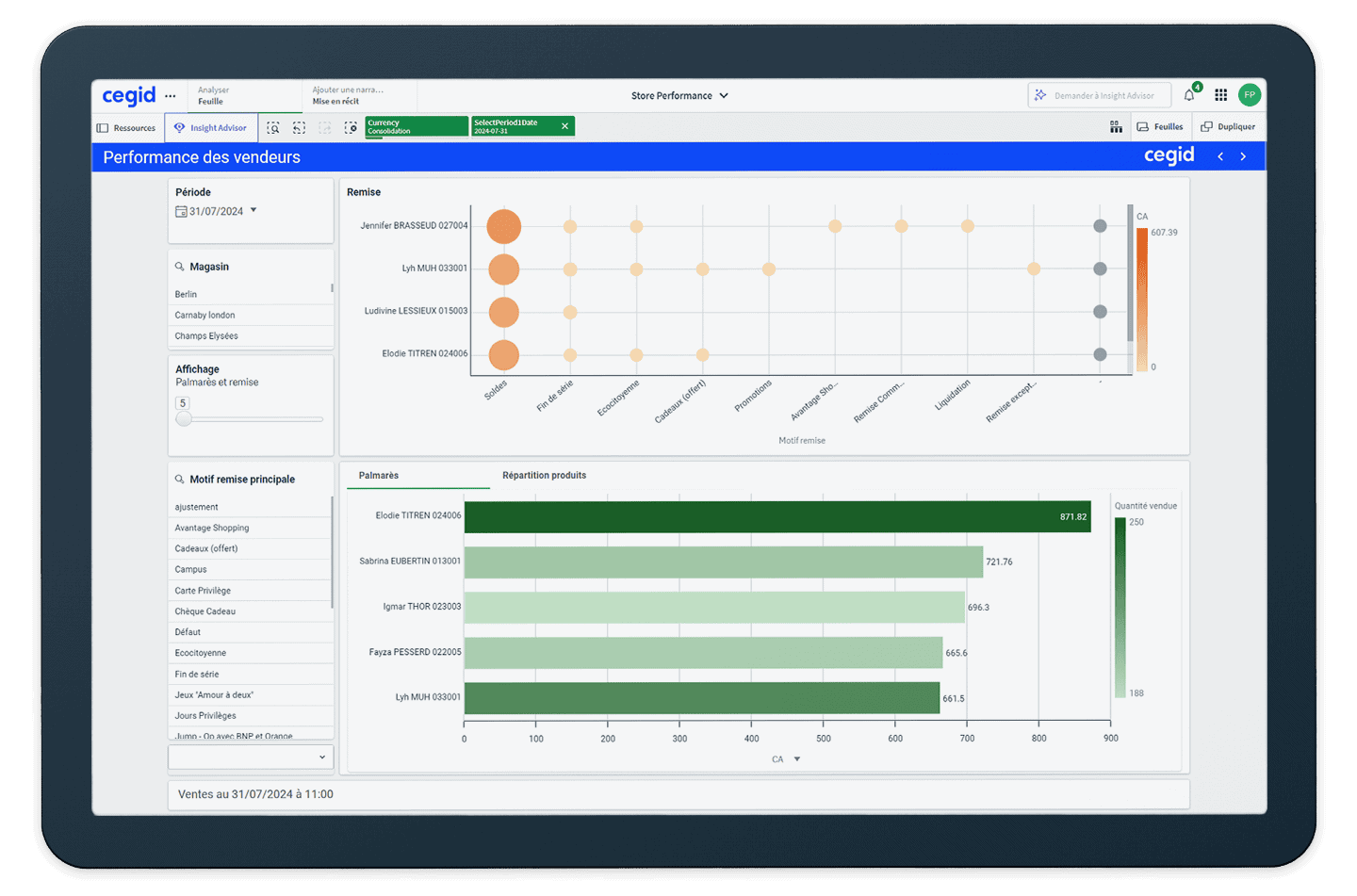Click the step back selection icon
This screenshot has width=1357, height=896.
(x=299, y=127)
